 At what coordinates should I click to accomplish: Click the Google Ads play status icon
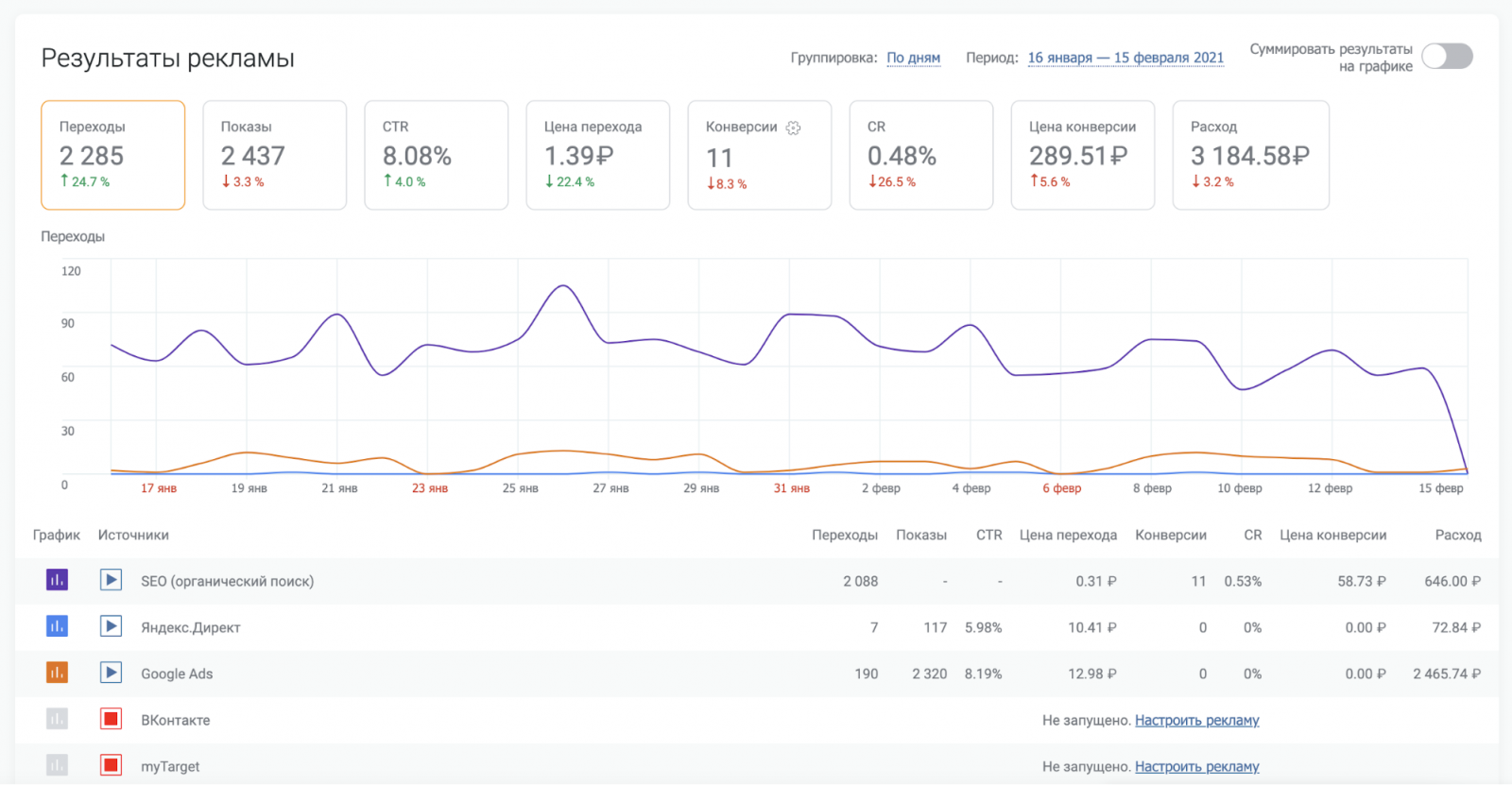click(x=111, y=673)
